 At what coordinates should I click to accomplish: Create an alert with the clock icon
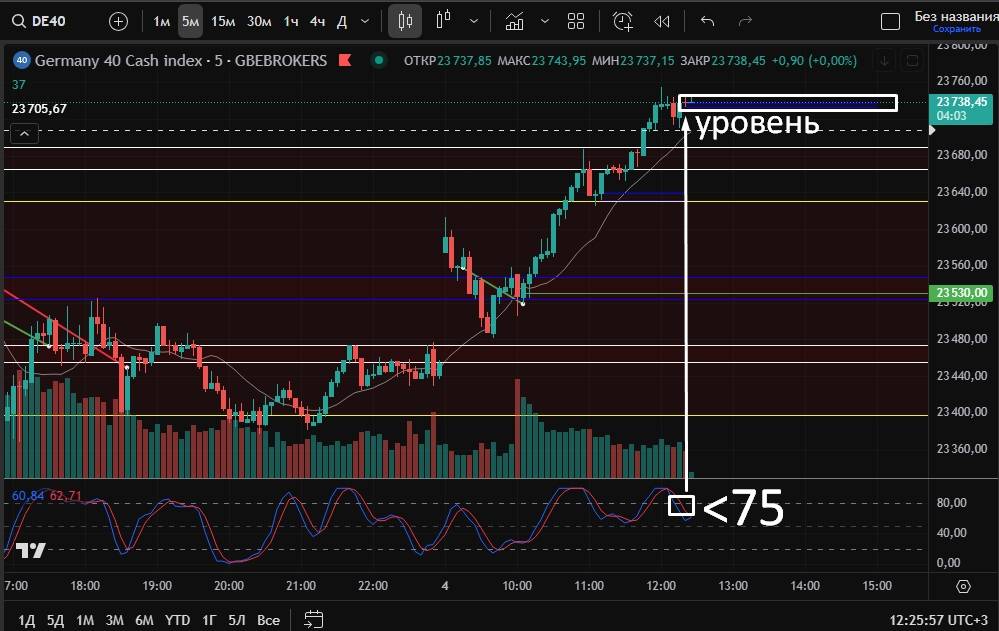(623, 21)
